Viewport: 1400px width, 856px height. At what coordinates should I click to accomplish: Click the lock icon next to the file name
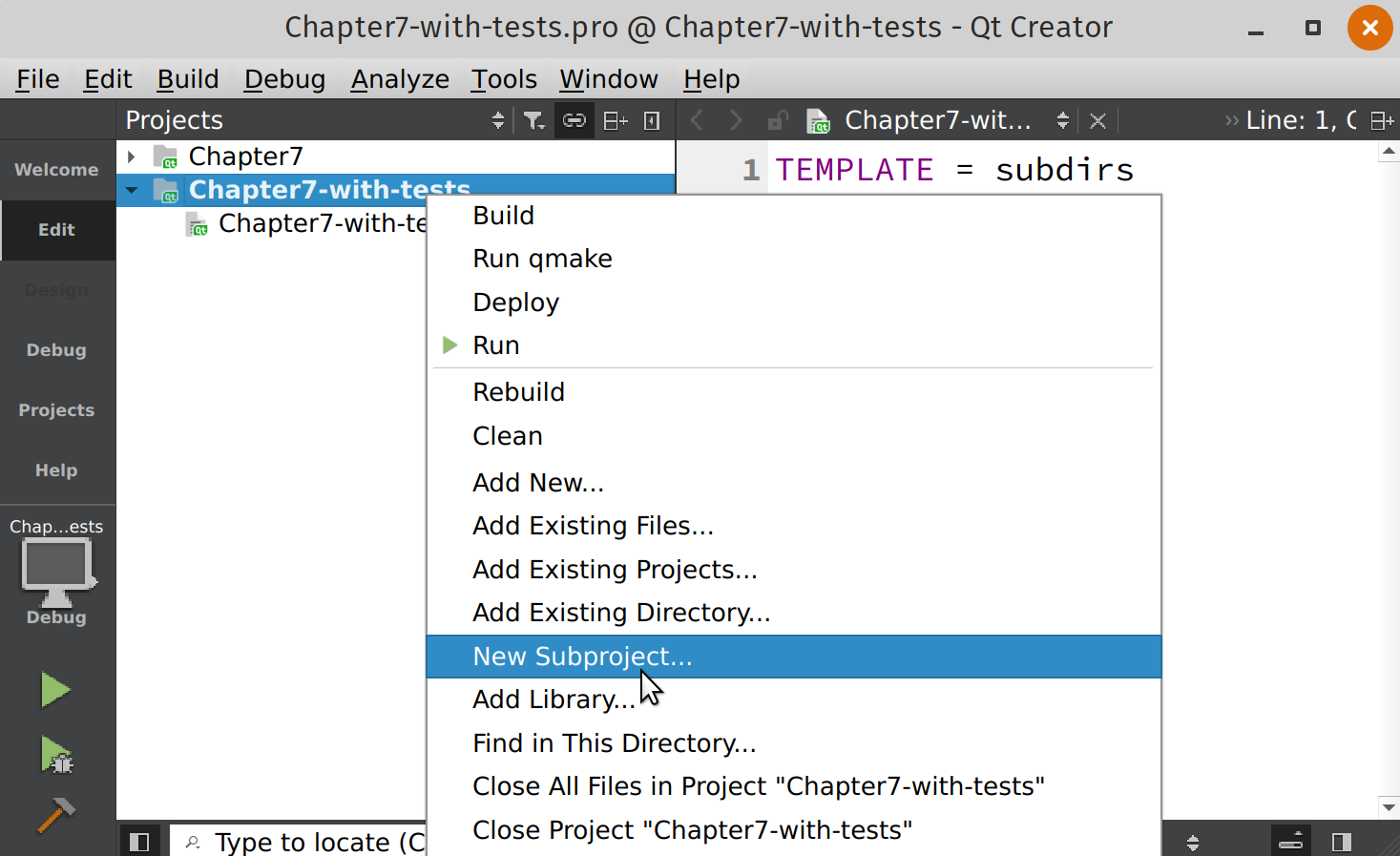(x=777, y=120)
